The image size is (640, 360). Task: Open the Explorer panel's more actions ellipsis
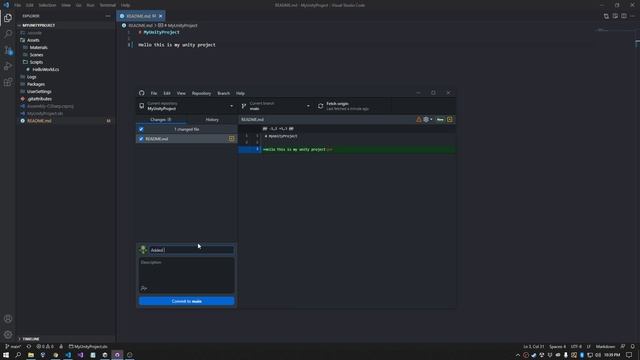click(108, 16)
